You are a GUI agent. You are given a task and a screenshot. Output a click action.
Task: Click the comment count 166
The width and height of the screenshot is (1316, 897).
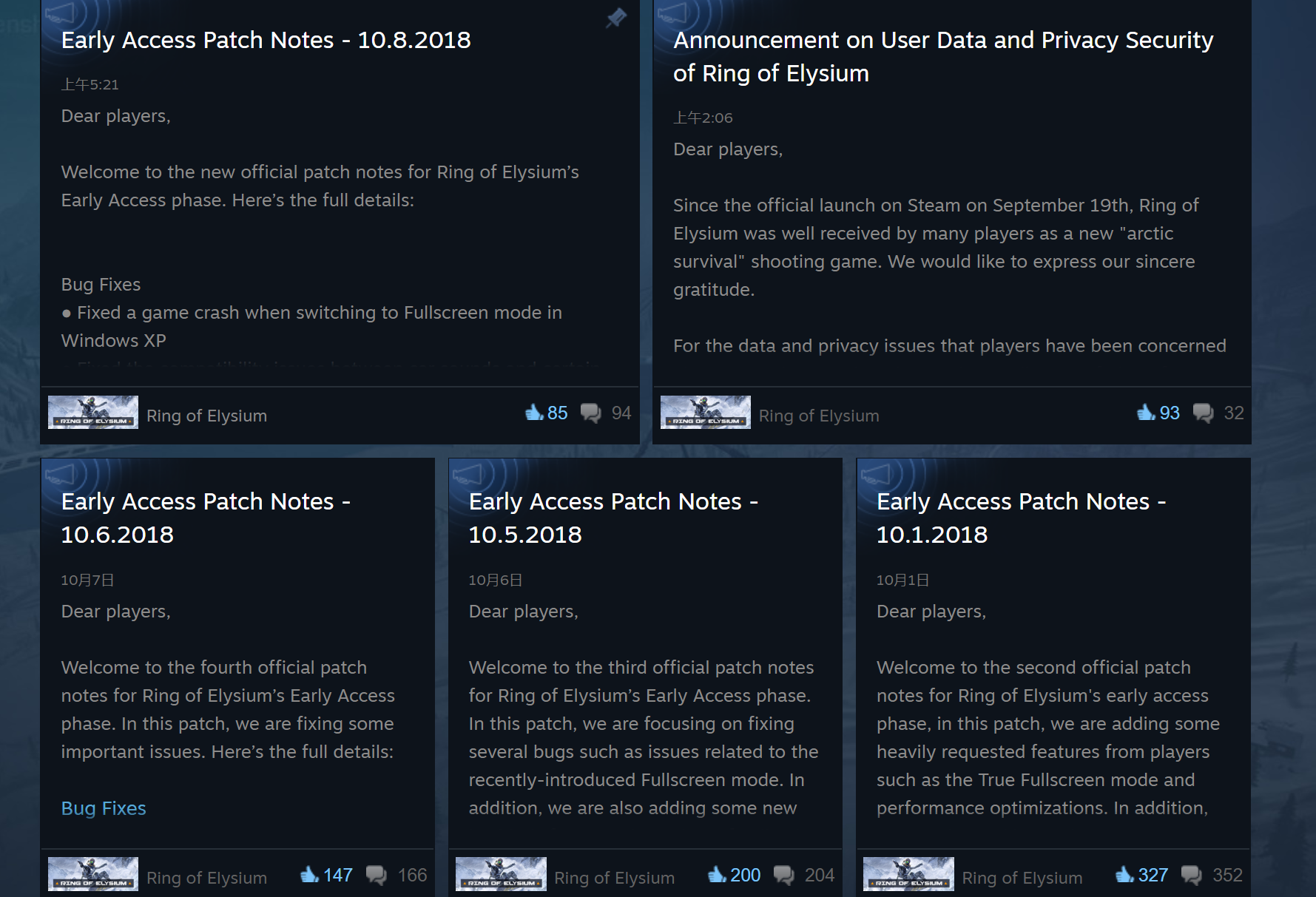(x=412, y=875)
